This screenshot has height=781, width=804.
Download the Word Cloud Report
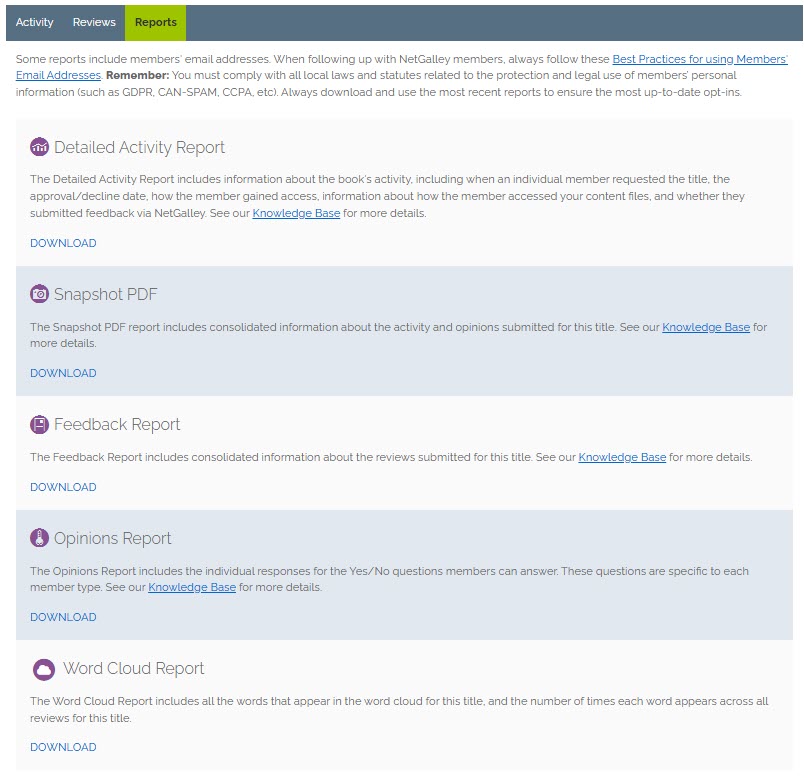coord(63,747)
